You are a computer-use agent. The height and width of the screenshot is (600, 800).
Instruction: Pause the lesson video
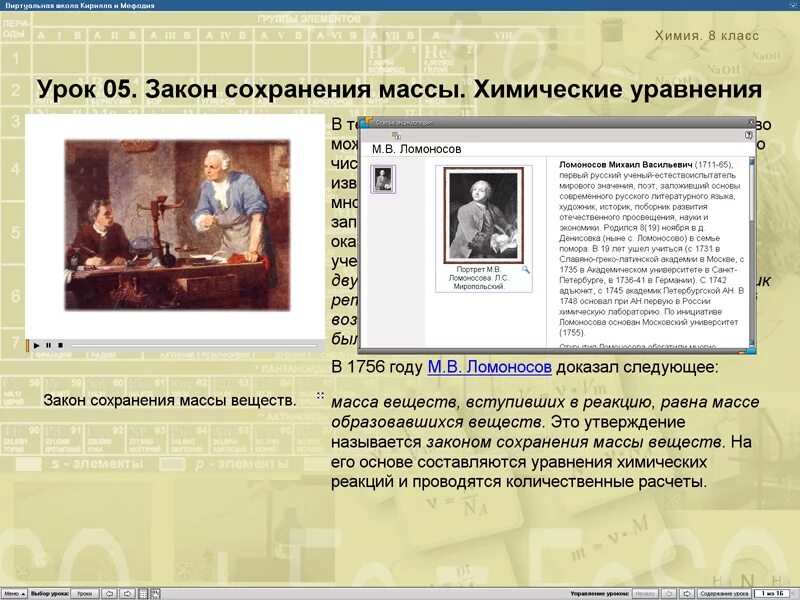click(x=48, y=345)
